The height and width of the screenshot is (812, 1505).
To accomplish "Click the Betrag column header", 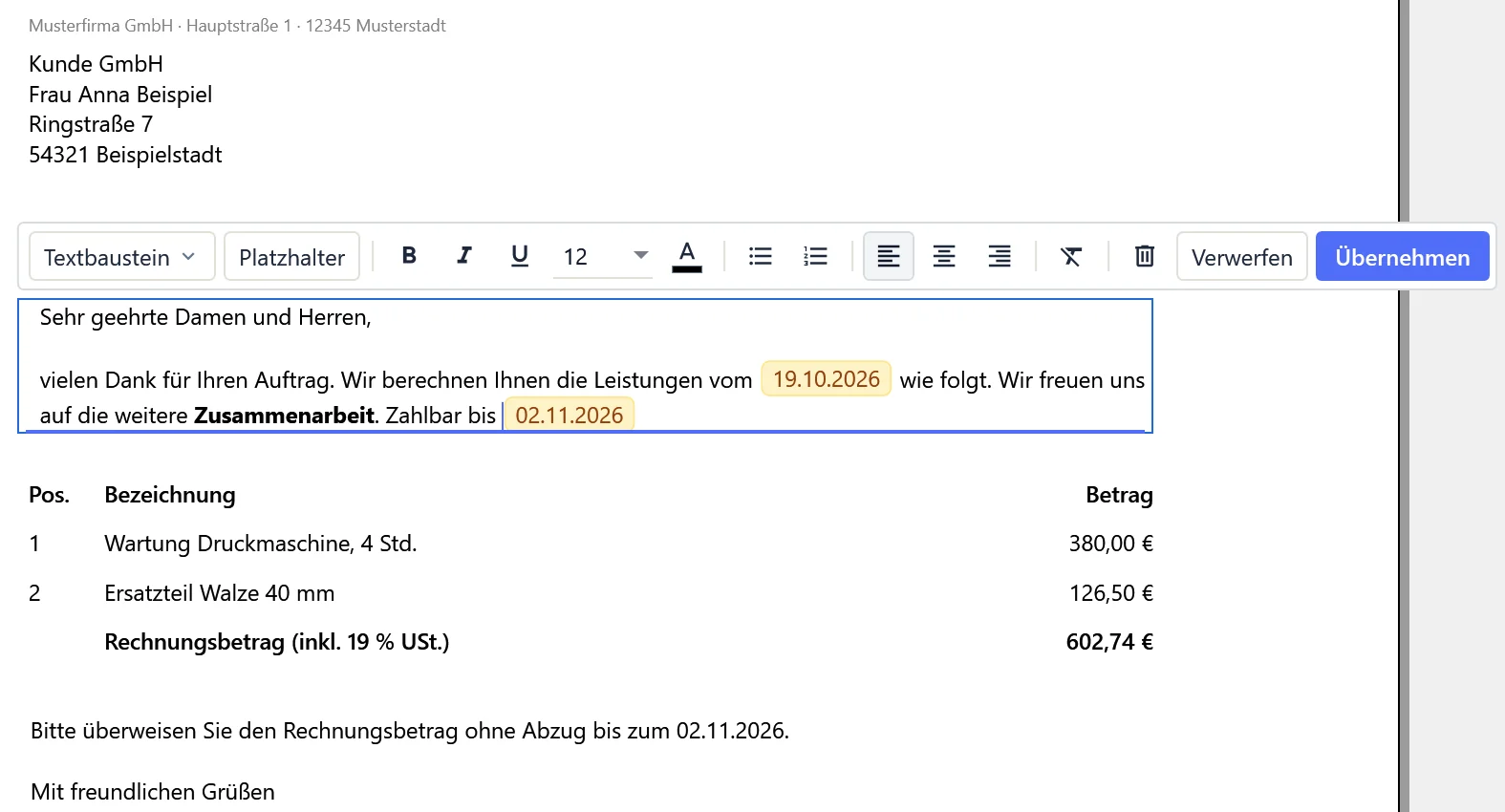I will 1119,495.
